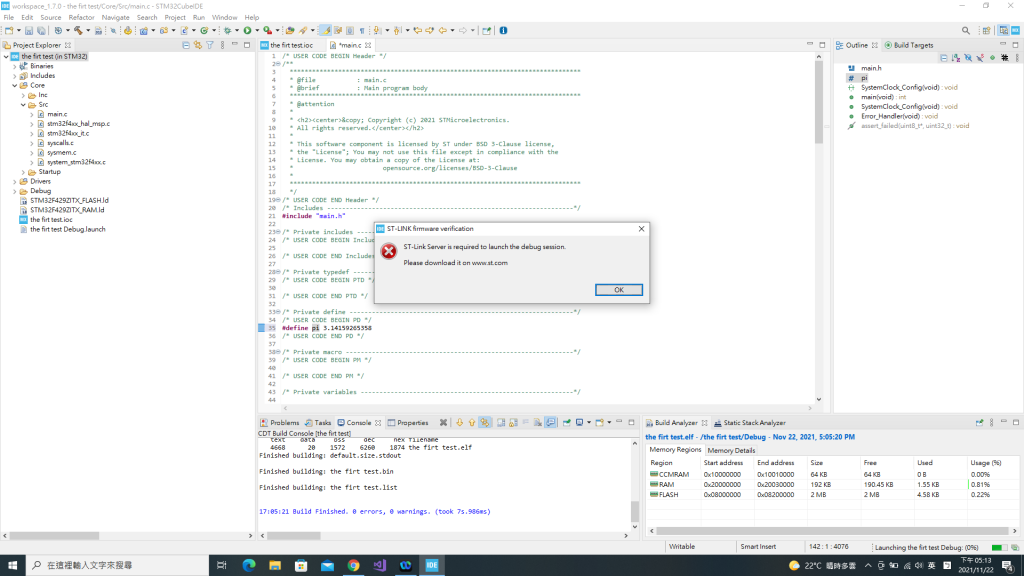Click the Project Explorer horizontal scrollbar
This screenshot has width=1024, height=576.
click(54, 536)
